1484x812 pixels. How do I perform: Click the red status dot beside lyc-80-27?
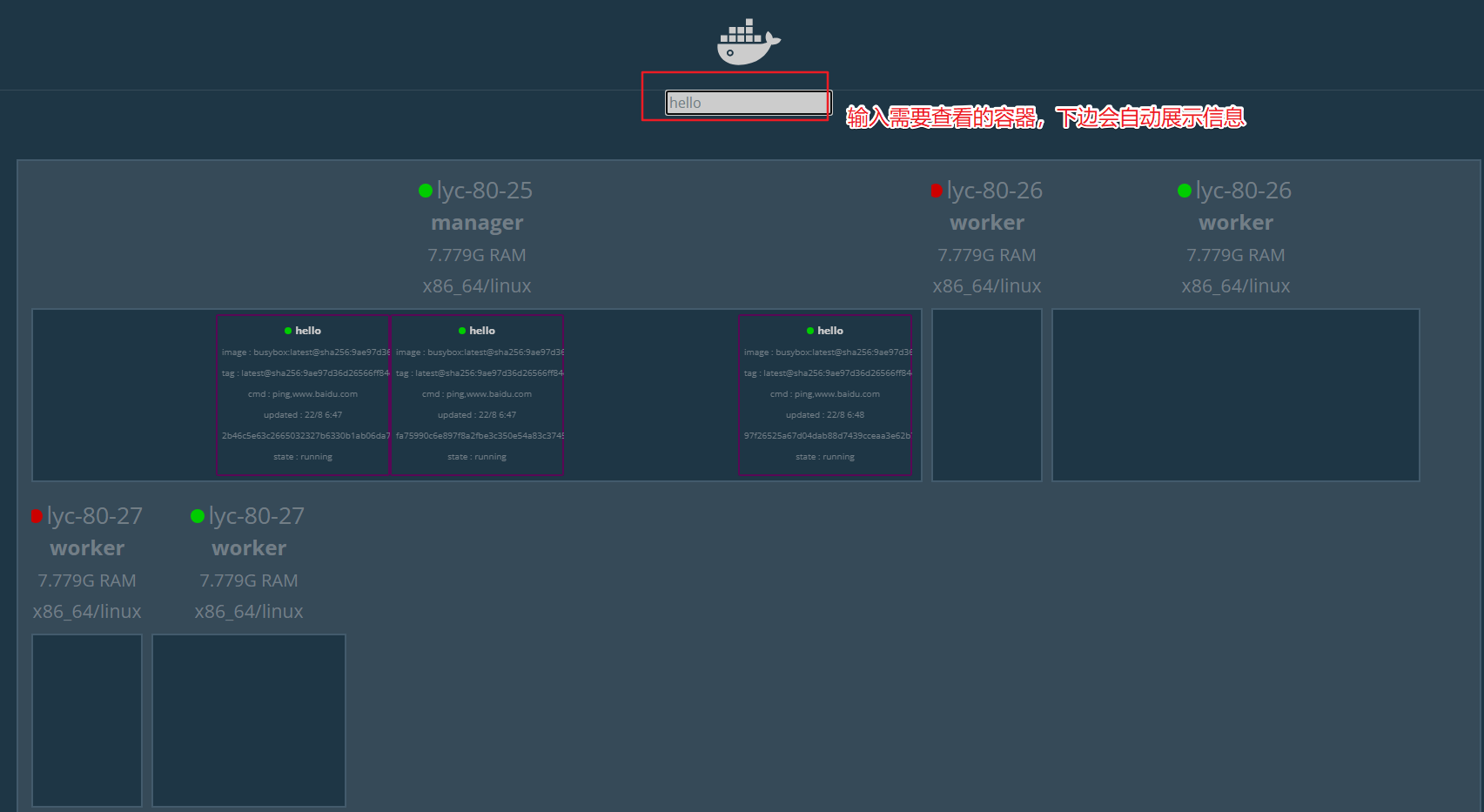click(x=37, y=516)
